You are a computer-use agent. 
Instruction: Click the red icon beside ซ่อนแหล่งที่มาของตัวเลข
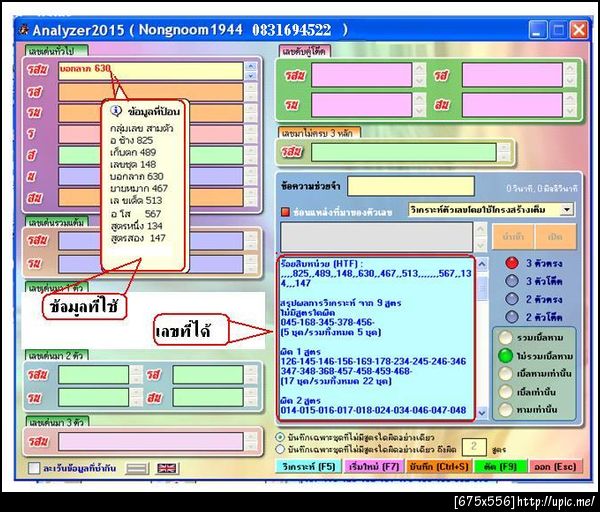click(x=285, y=212)
